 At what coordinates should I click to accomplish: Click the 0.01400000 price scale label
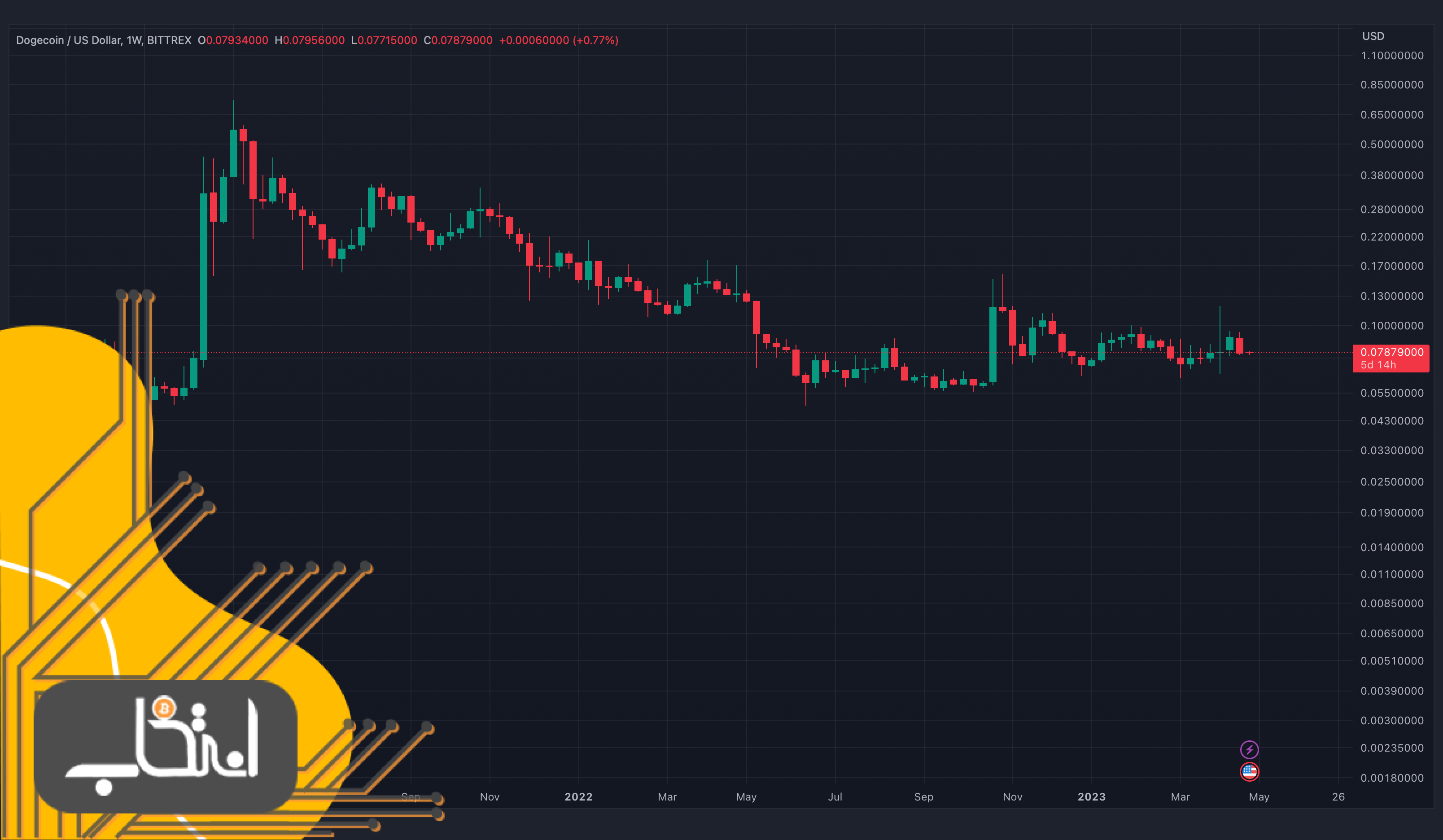1391,547
